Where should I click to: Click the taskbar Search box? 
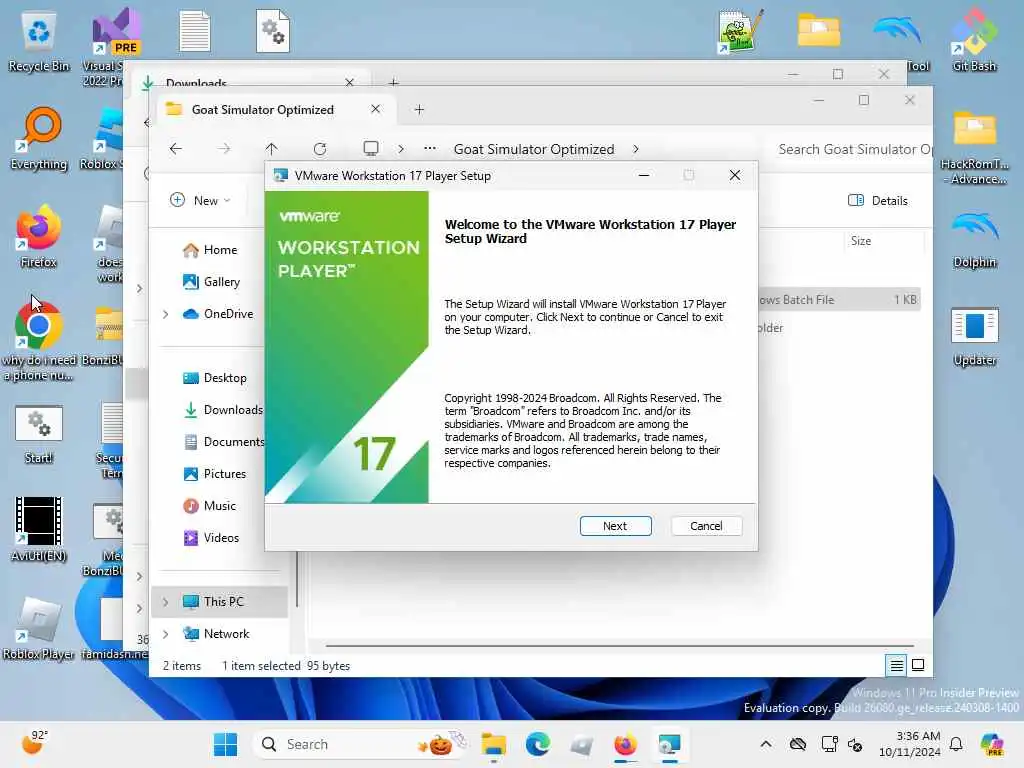coord(359,744)
